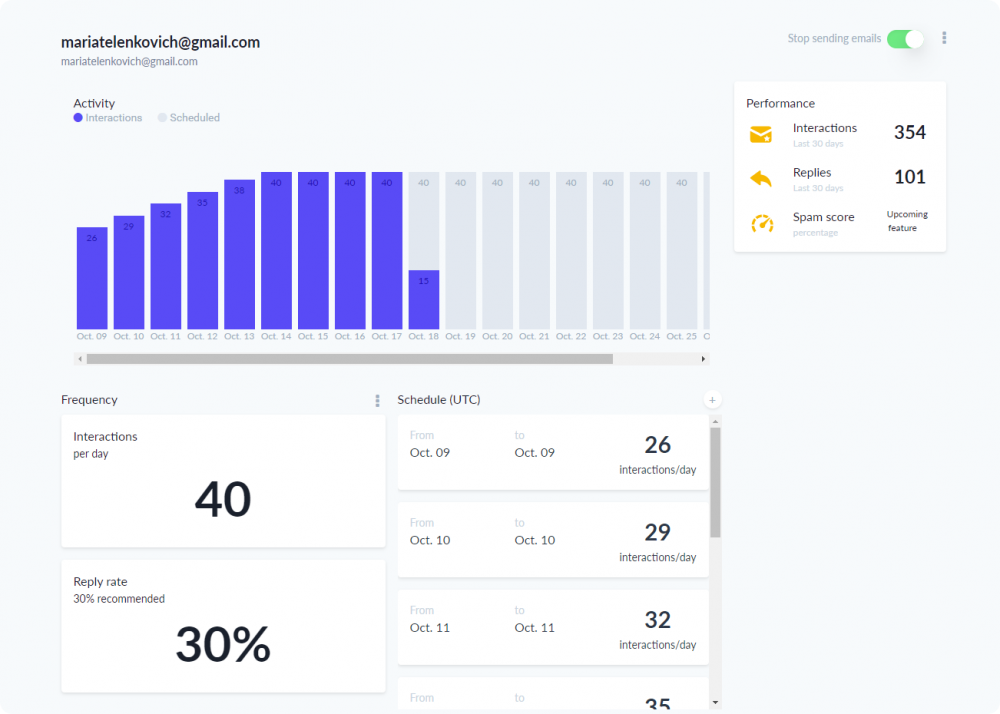Toggle the Stop sending emails switch
The height and width of the screenshot is (714, 1000).
pyautogui.click(x=905, y=39)
